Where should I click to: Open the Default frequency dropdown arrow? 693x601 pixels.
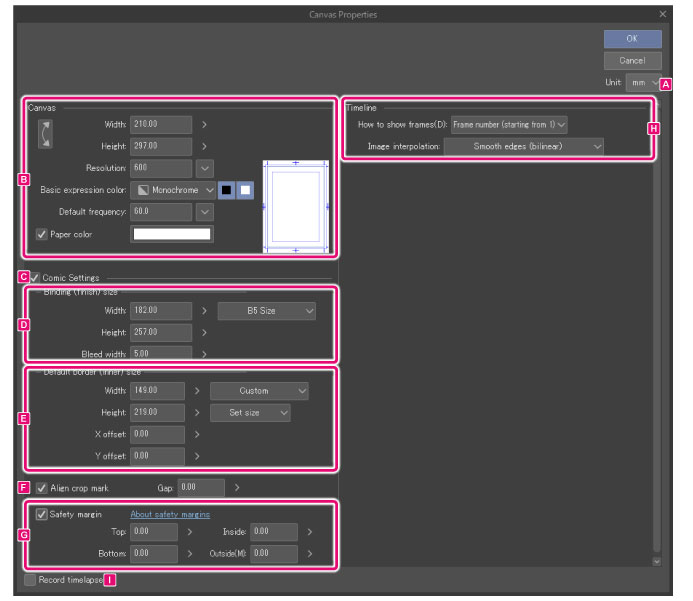click(205, 212)
